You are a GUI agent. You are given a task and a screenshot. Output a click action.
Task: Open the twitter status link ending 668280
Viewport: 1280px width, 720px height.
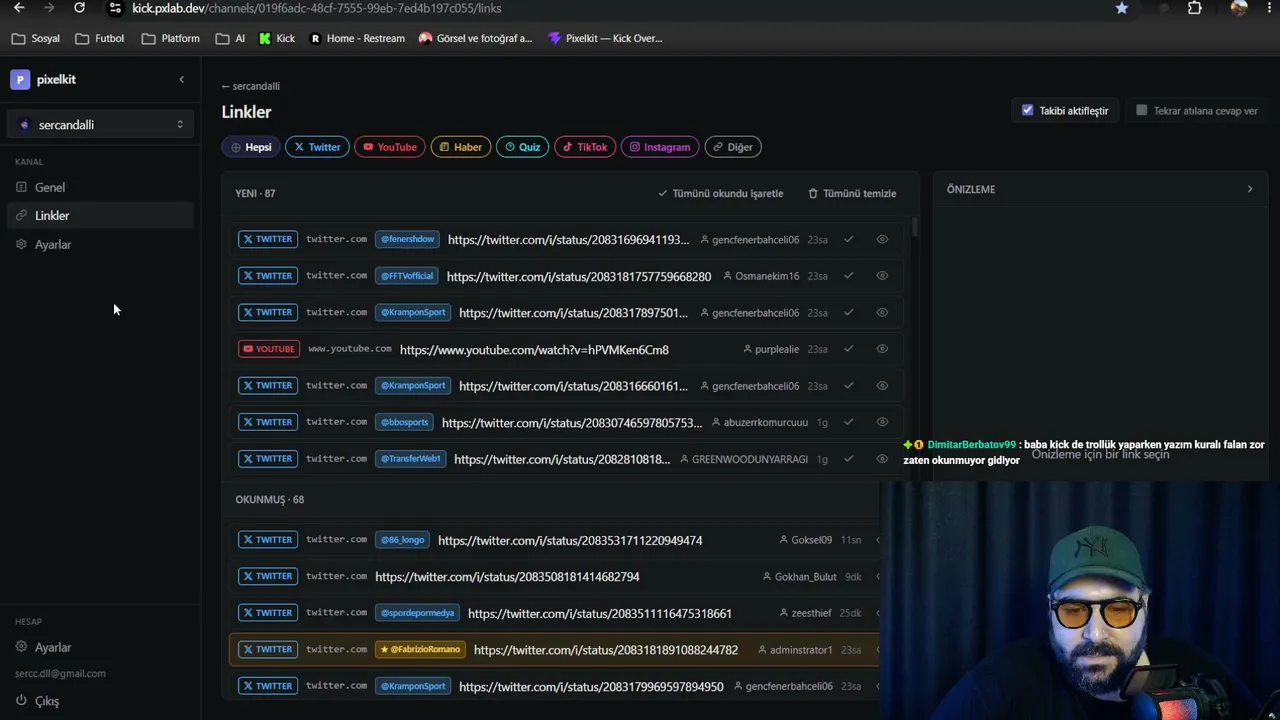(579, 276)
